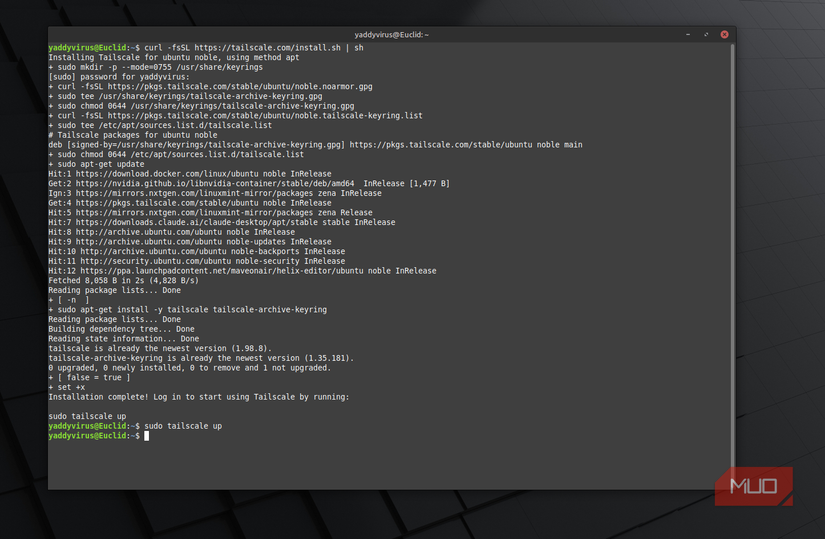825x539 pixels.
Task: Minimize the terminal window
Action: pos(688,34)
